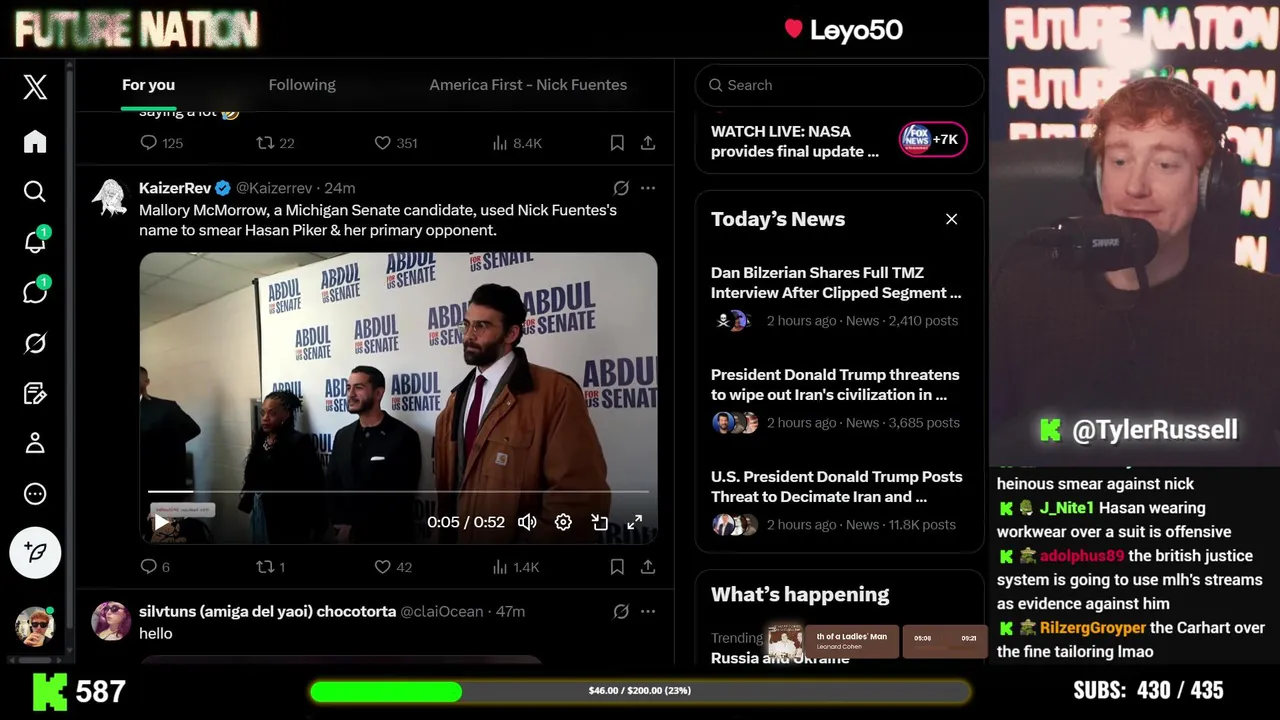Open WATCH LIVE: NASA provides final update
The height and width of the screenshot is (720, 1280).
[795, 141]
